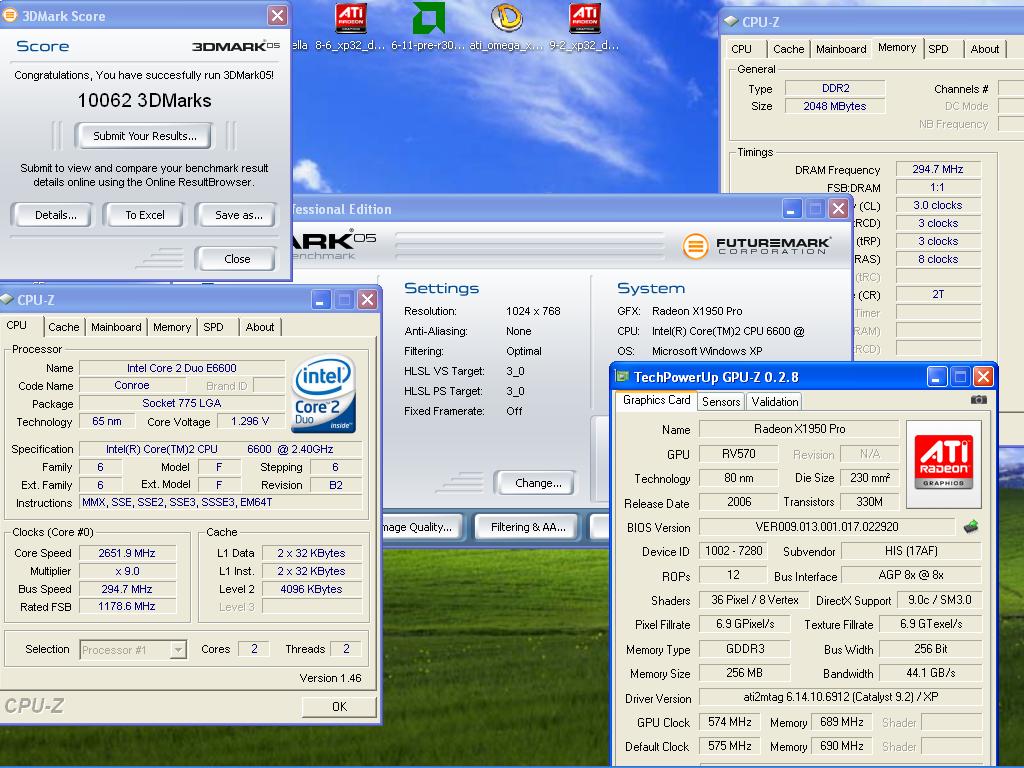Select SPD tab in background CPU-Z window

[938, 49]
